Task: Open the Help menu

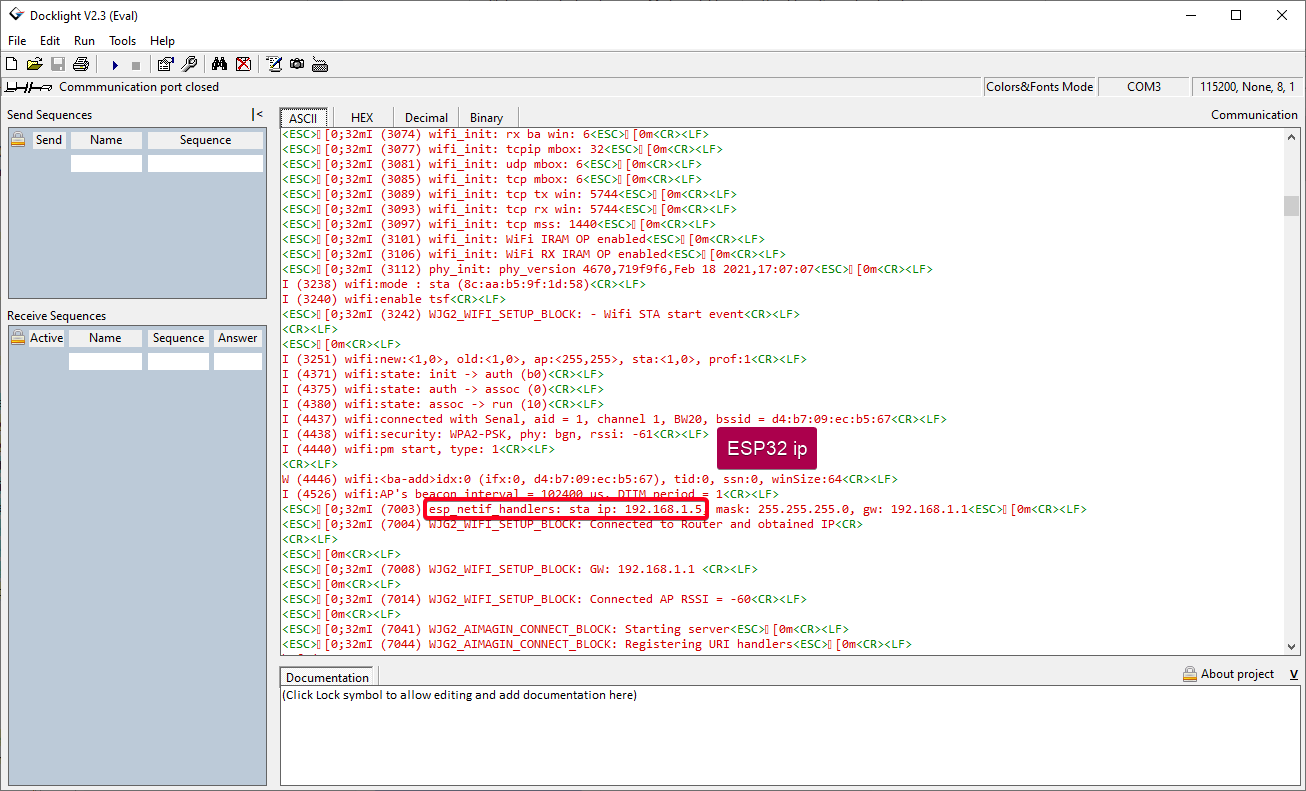Action: coord(162,41)
